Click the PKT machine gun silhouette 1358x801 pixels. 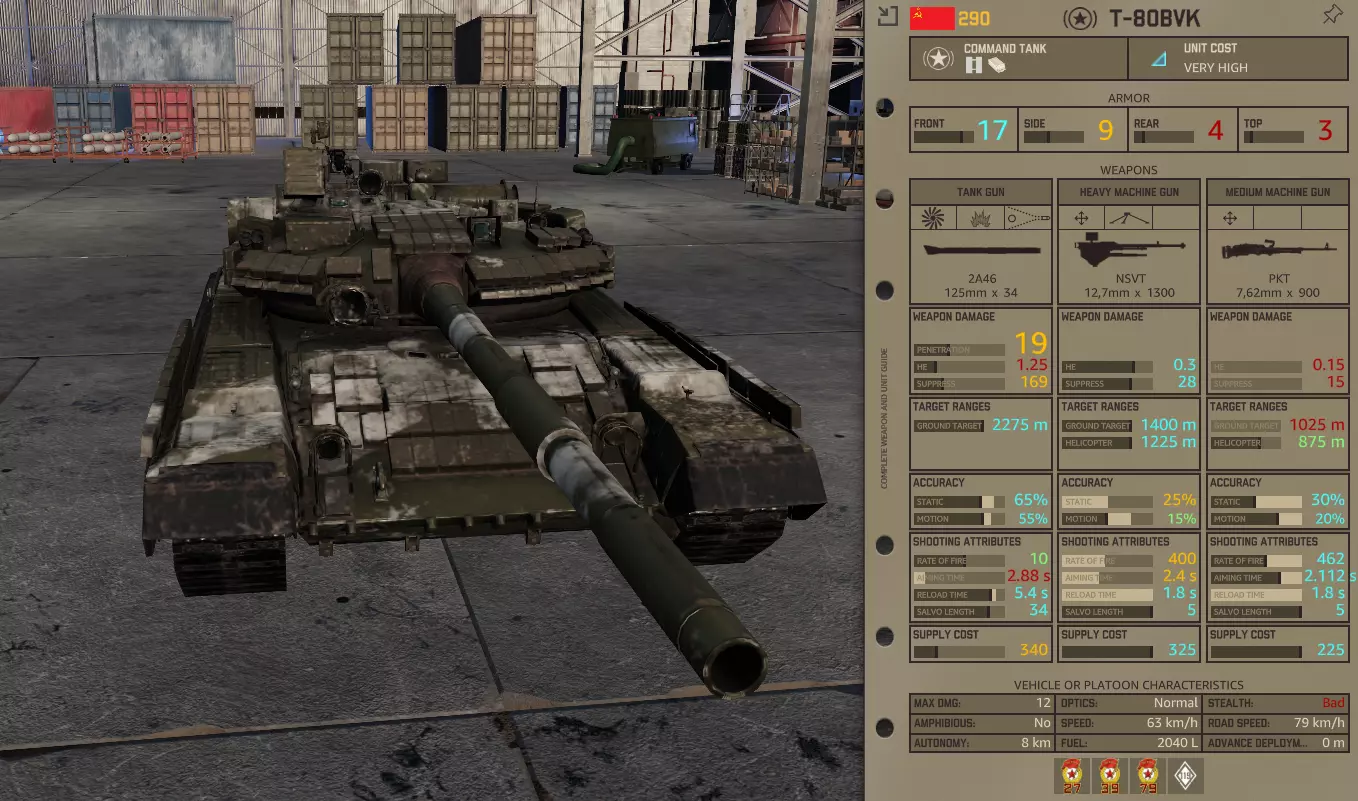1278,250
